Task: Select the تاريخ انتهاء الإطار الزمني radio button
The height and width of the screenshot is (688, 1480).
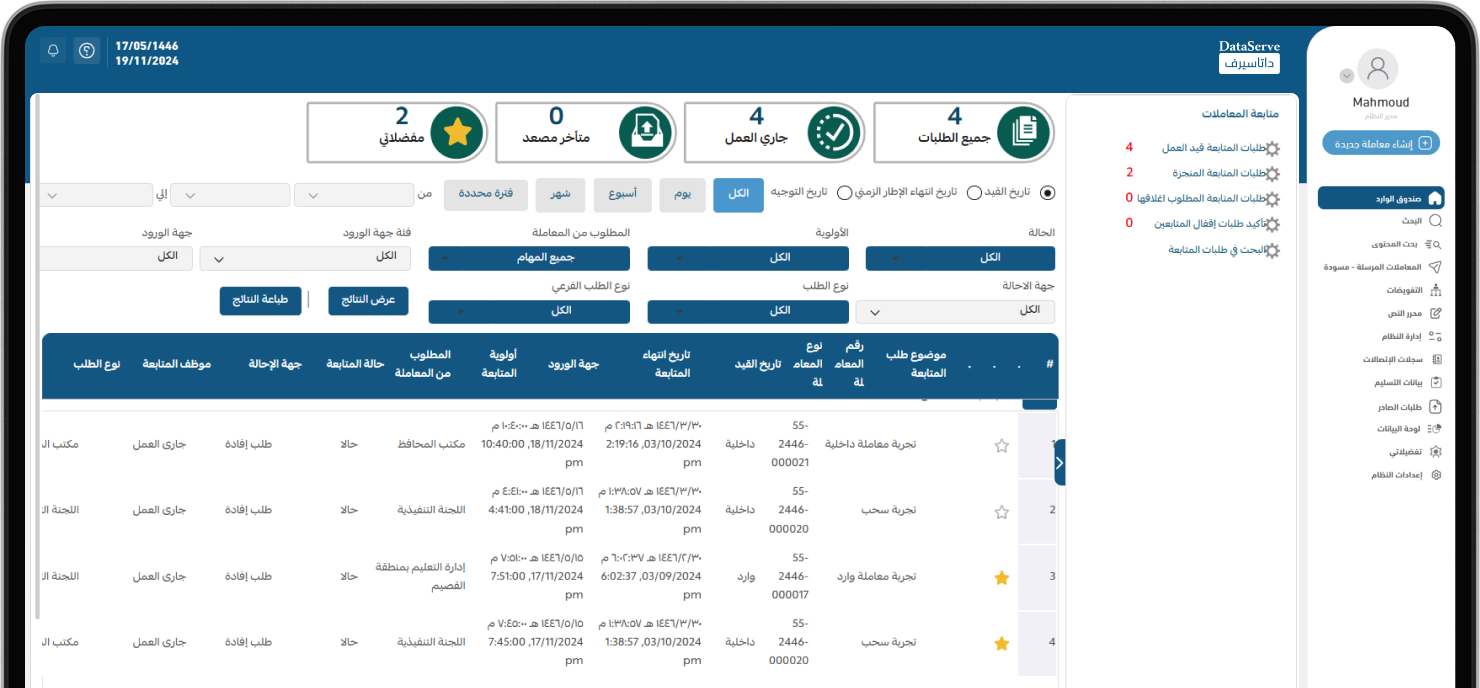Action: click(x=974, y=192)
